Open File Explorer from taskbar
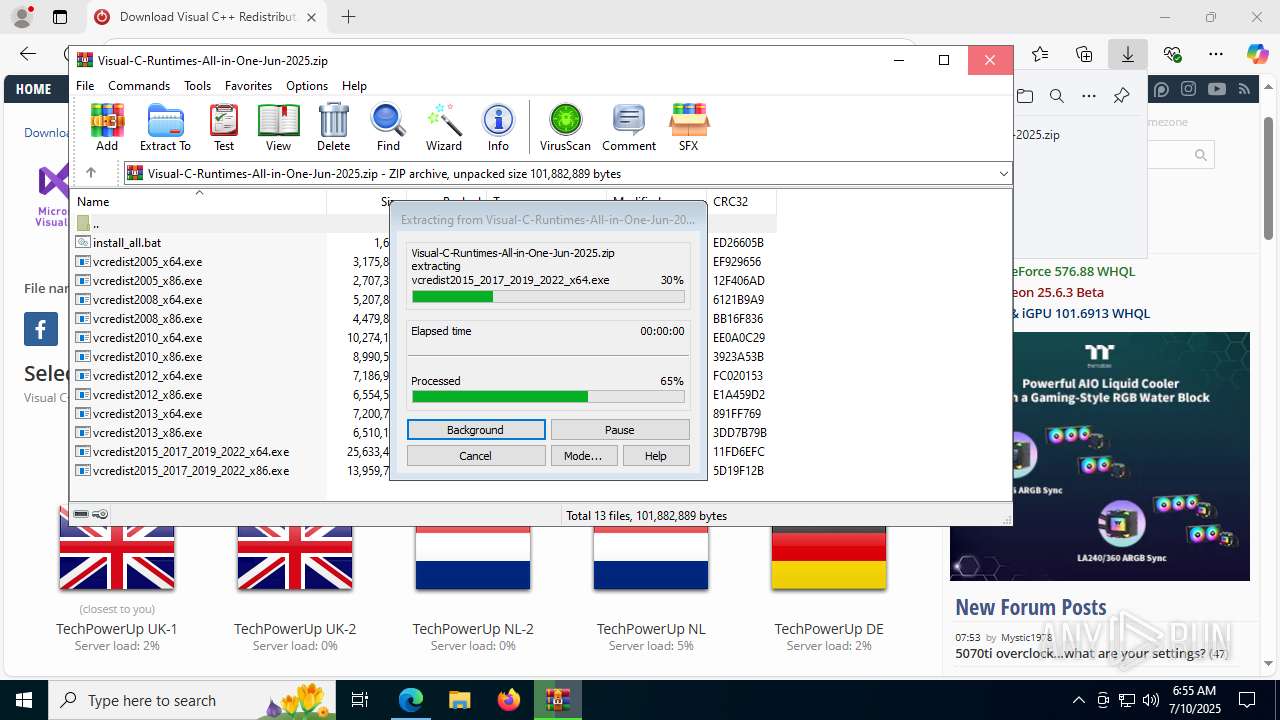Image resolution: width=1280 pixels, height=720 pixels. [x=459, y=700]
